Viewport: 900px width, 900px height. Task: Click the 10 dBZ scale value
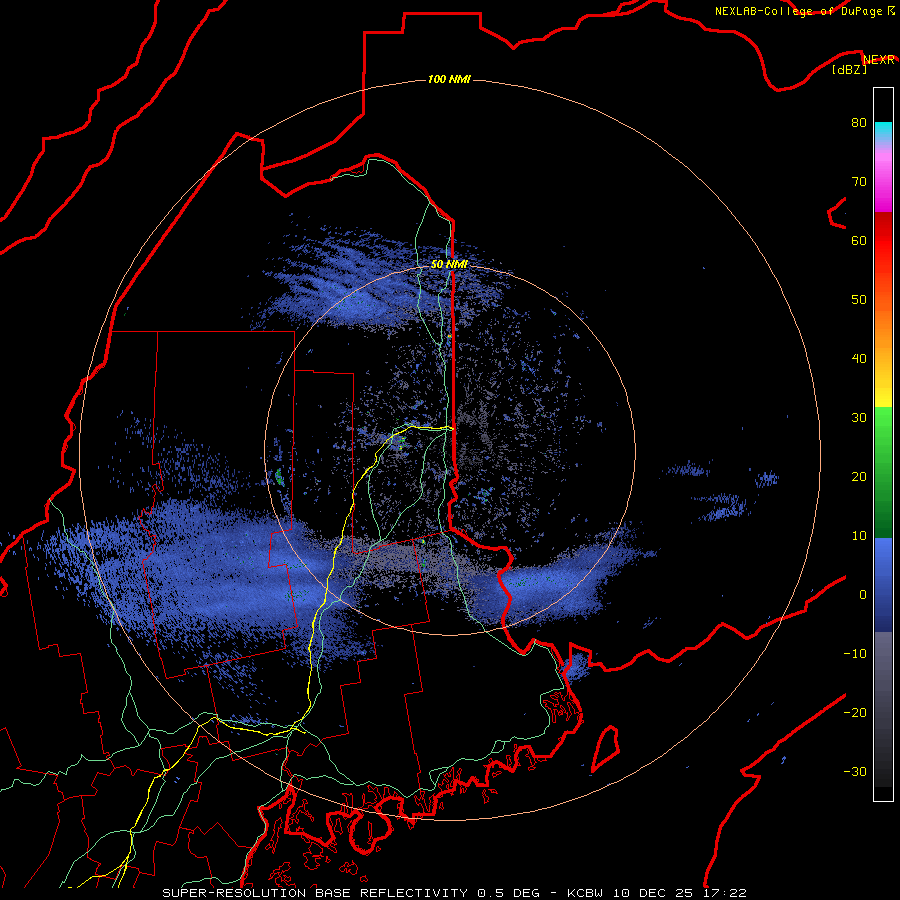pos(859,536)
